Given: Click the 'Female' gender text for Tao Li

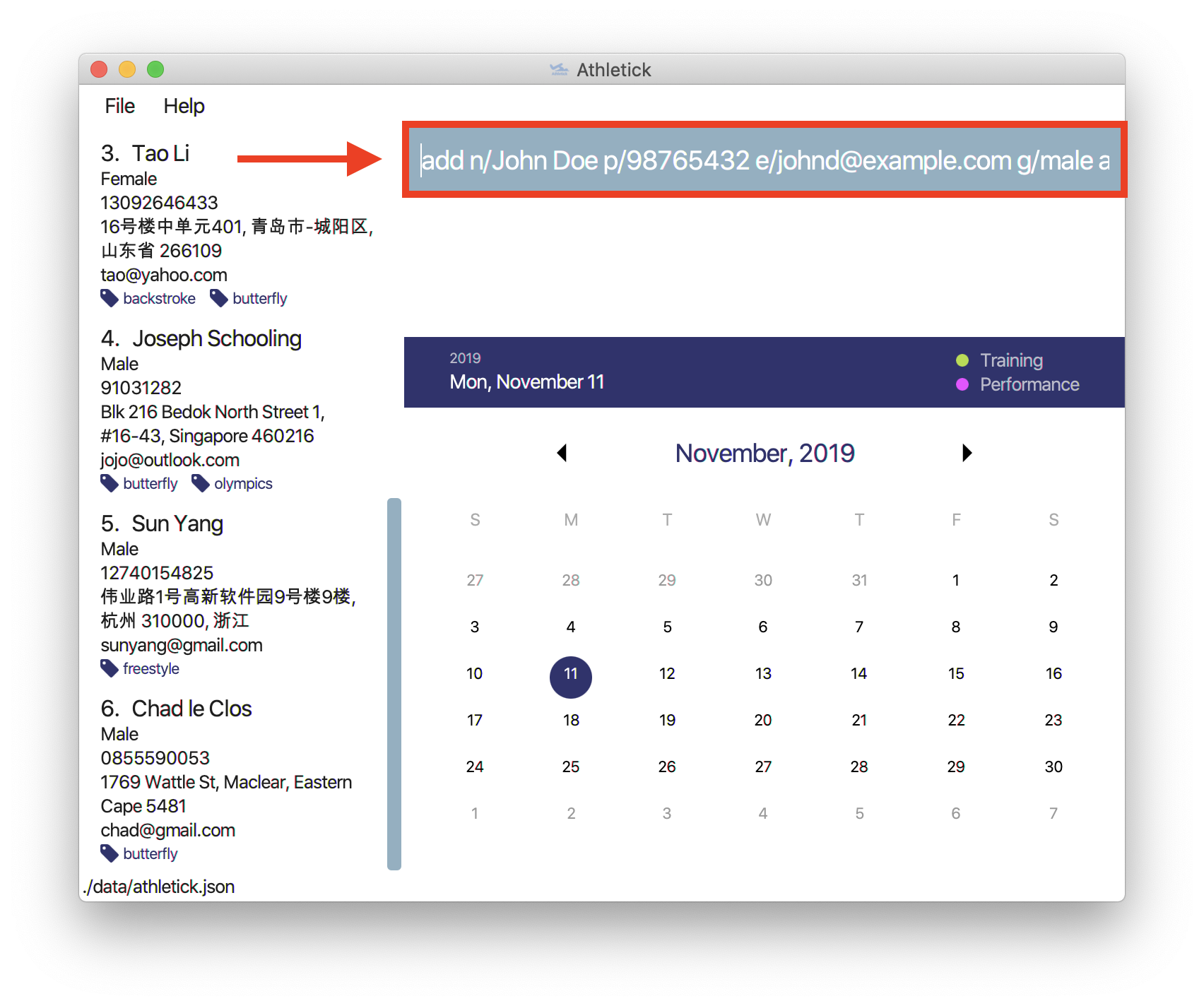Looking at the screenshot, I should click(129, 179).
